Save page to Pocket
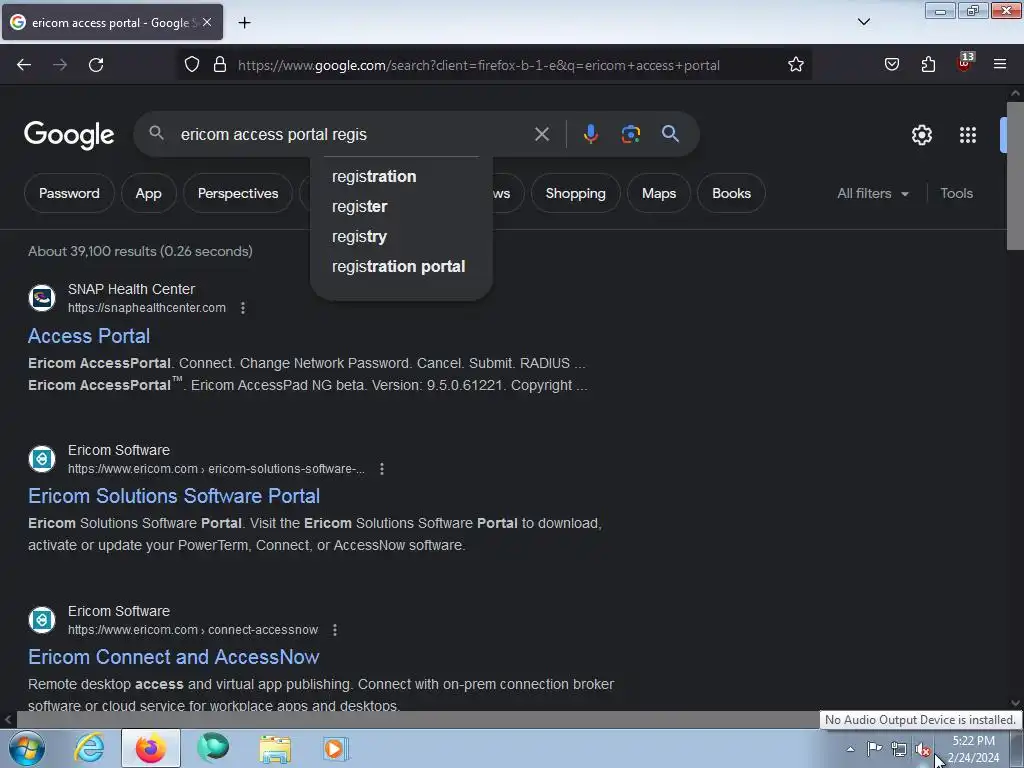This screenshot has height=768, width=1024. point(891,65)
